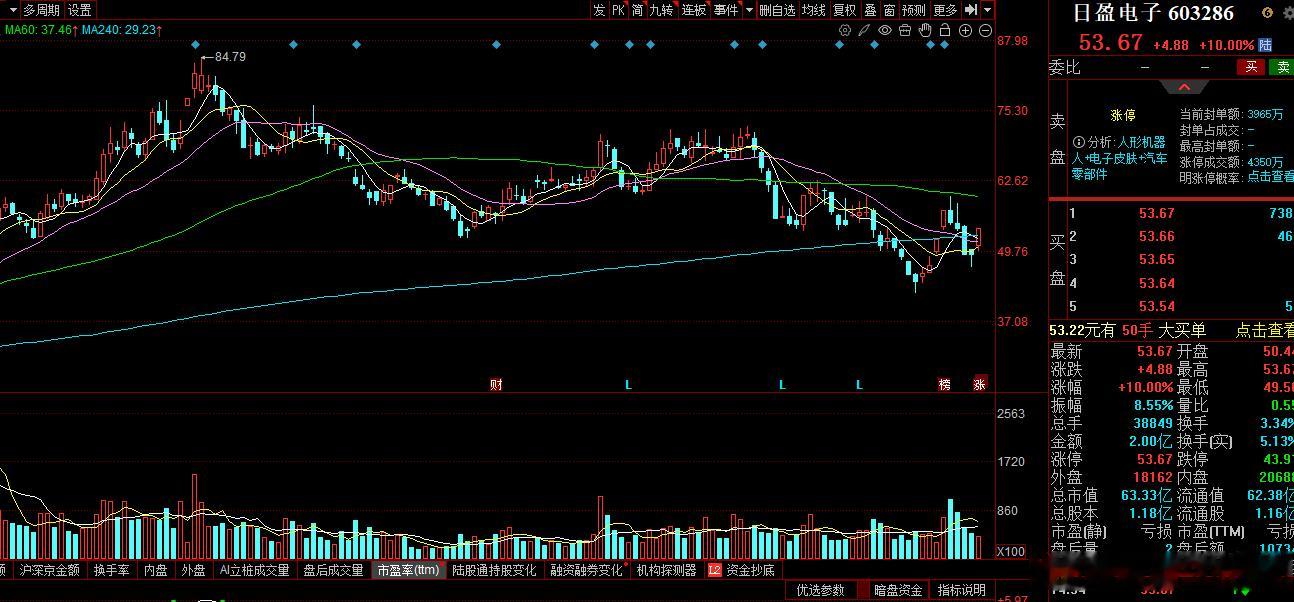Select the 换手率 indicator tab
Viewport: 1294px width, 602px height.
coord(111,570)
